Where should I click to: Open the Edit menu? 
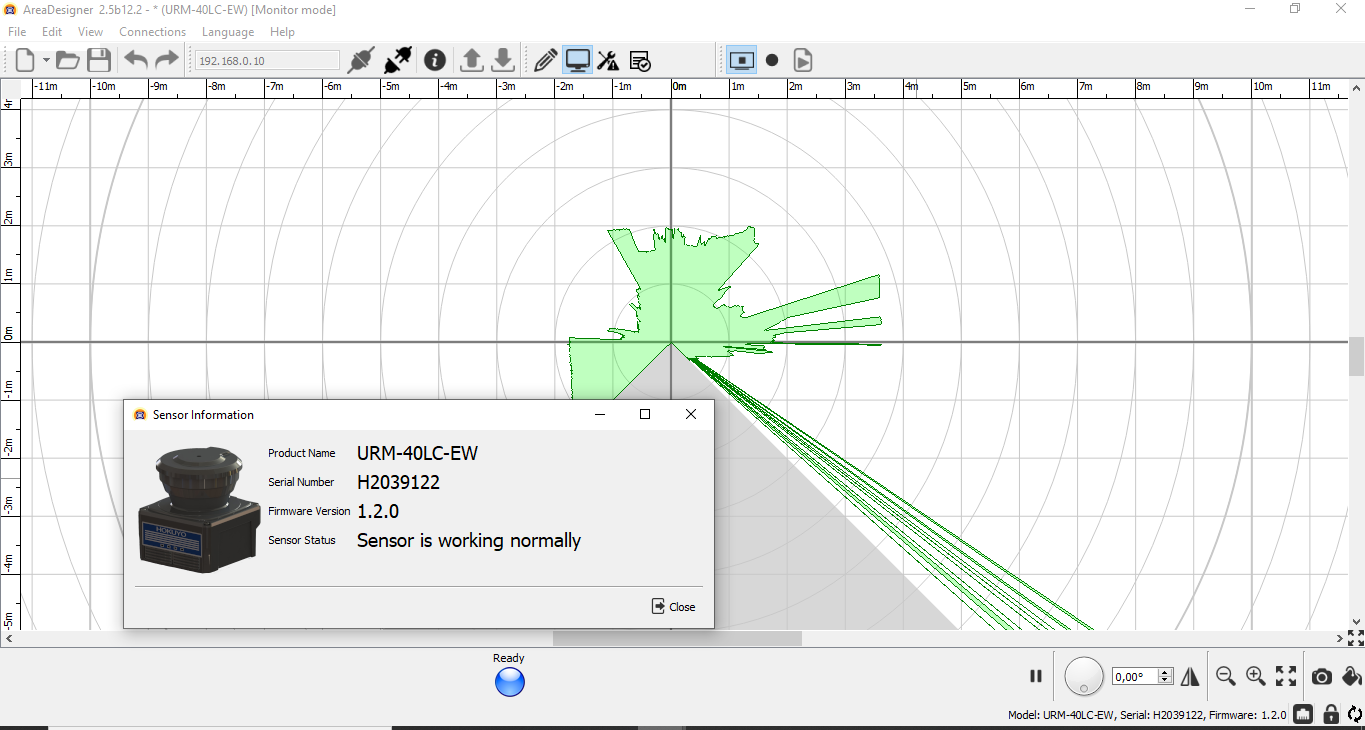pos(52,32)
